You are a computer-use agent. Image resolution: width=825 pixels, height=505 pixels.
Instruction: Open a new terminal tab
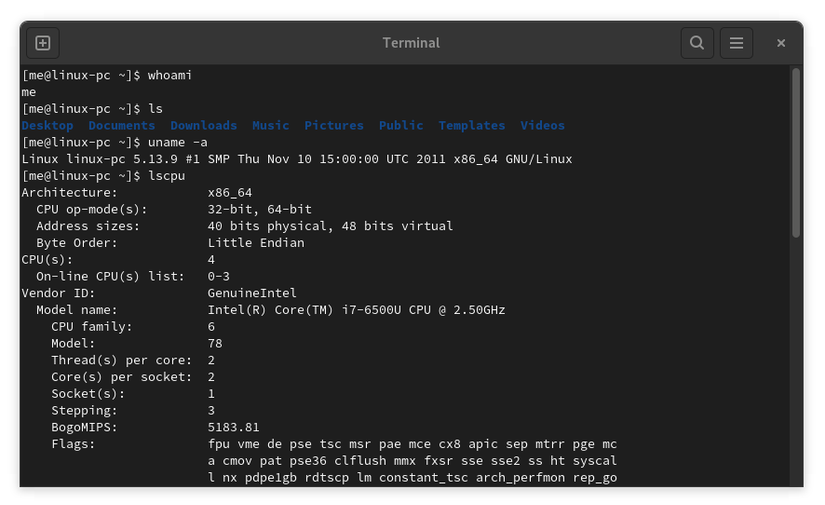(42, 43)
